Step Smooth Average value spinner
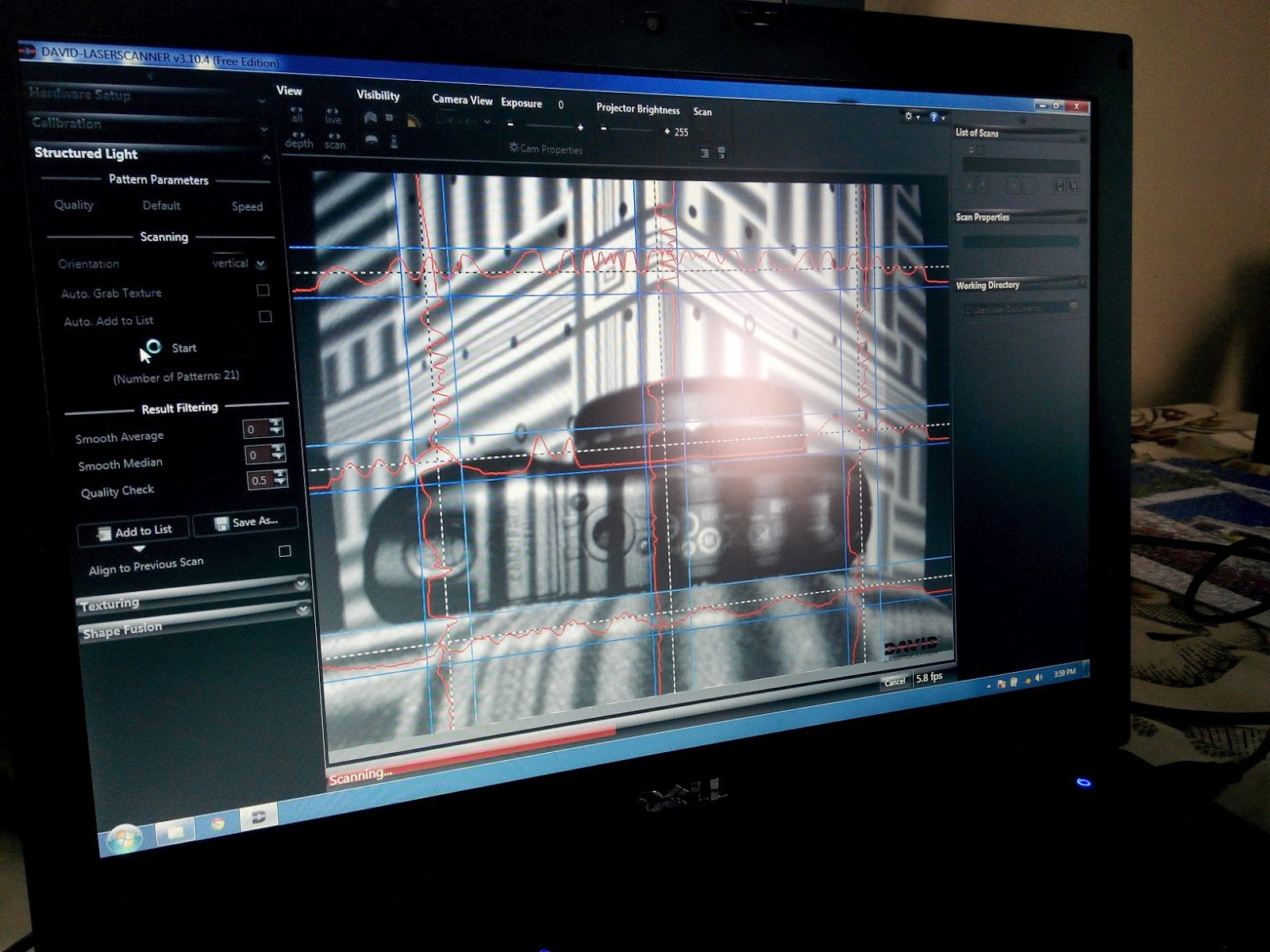The width and height of the screenshot is (1270, 952). pyautogui.click(x=275, y=427)
